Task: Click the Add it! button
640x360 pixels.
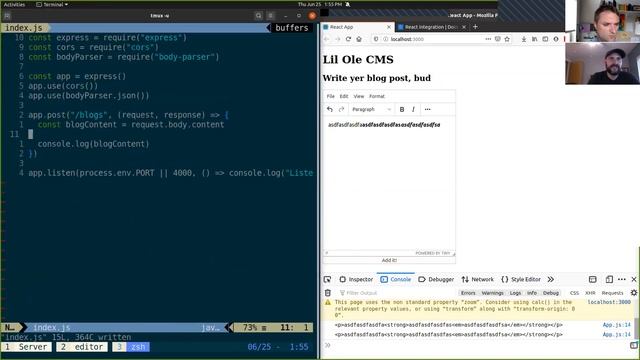Action: (389, 260)
